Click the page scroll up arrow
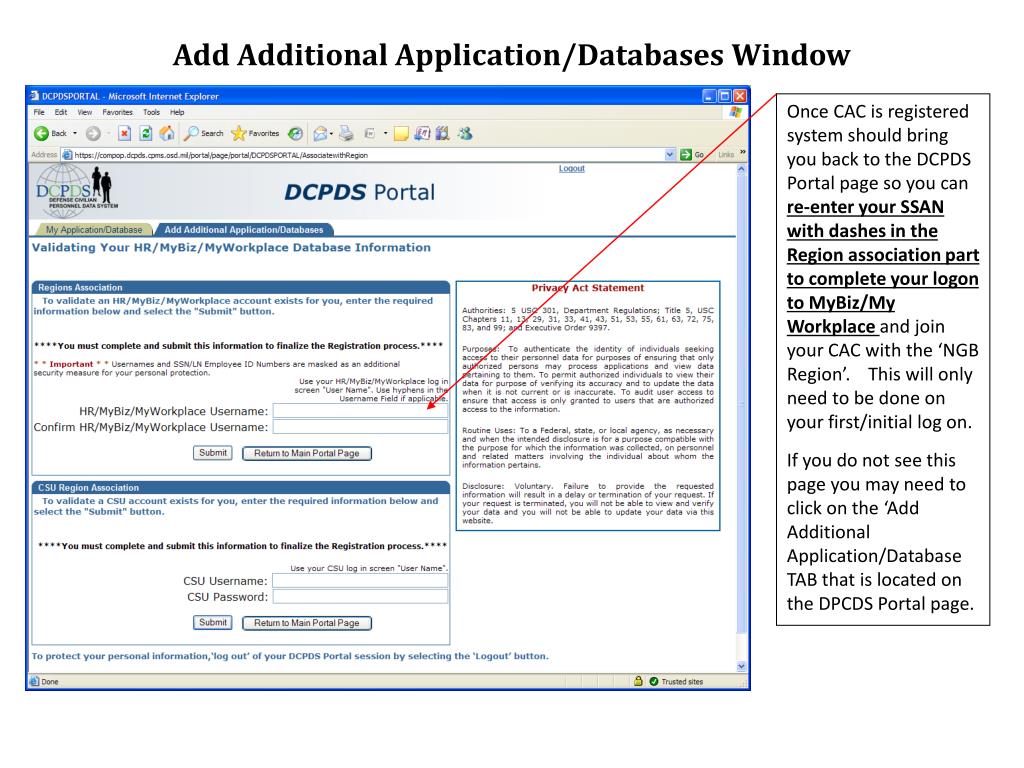The image size is (1024, 768). tap(741, 169)
